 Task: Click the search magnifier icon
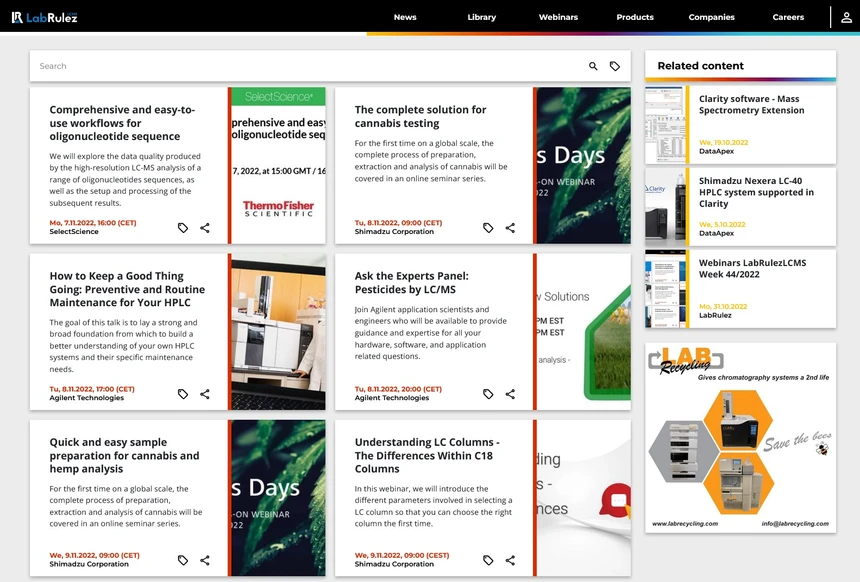click(x=593, y=66)
